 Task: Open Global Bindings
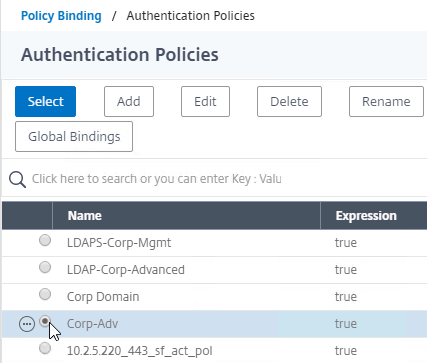pos(74,136)
